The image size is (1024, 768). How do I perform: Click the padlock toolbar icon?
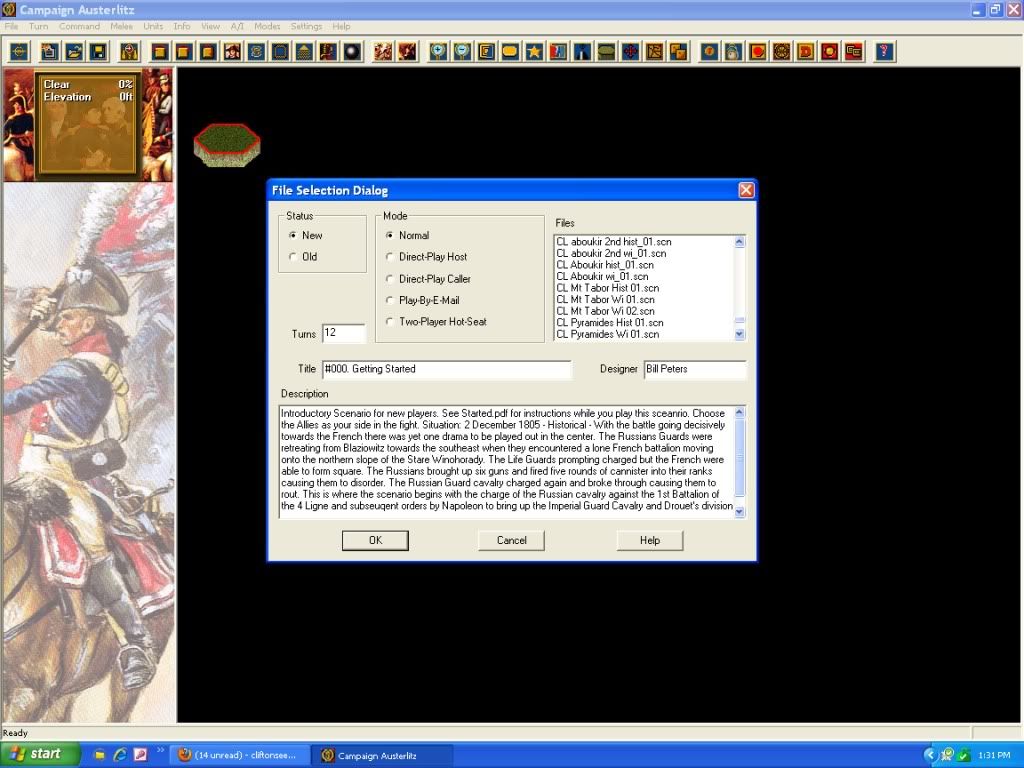click(x=733, y=52)
